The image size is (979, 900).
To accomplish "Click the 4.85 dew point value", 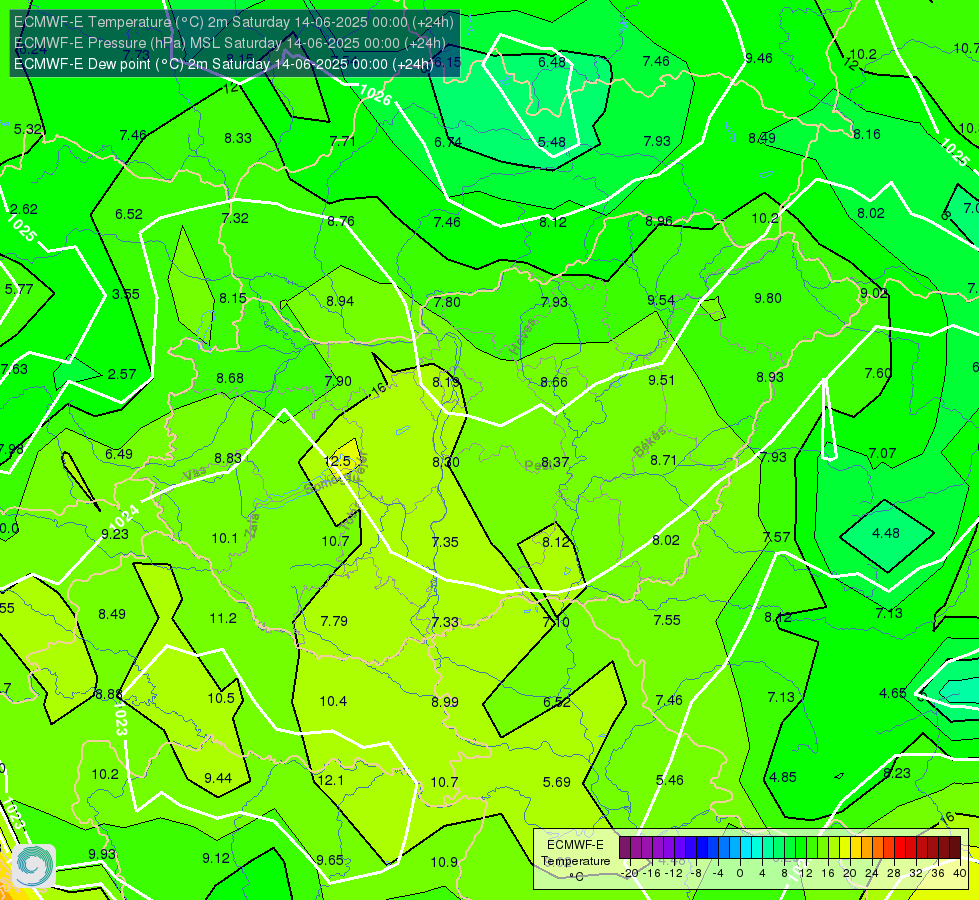I will click(x=783, y=777).
